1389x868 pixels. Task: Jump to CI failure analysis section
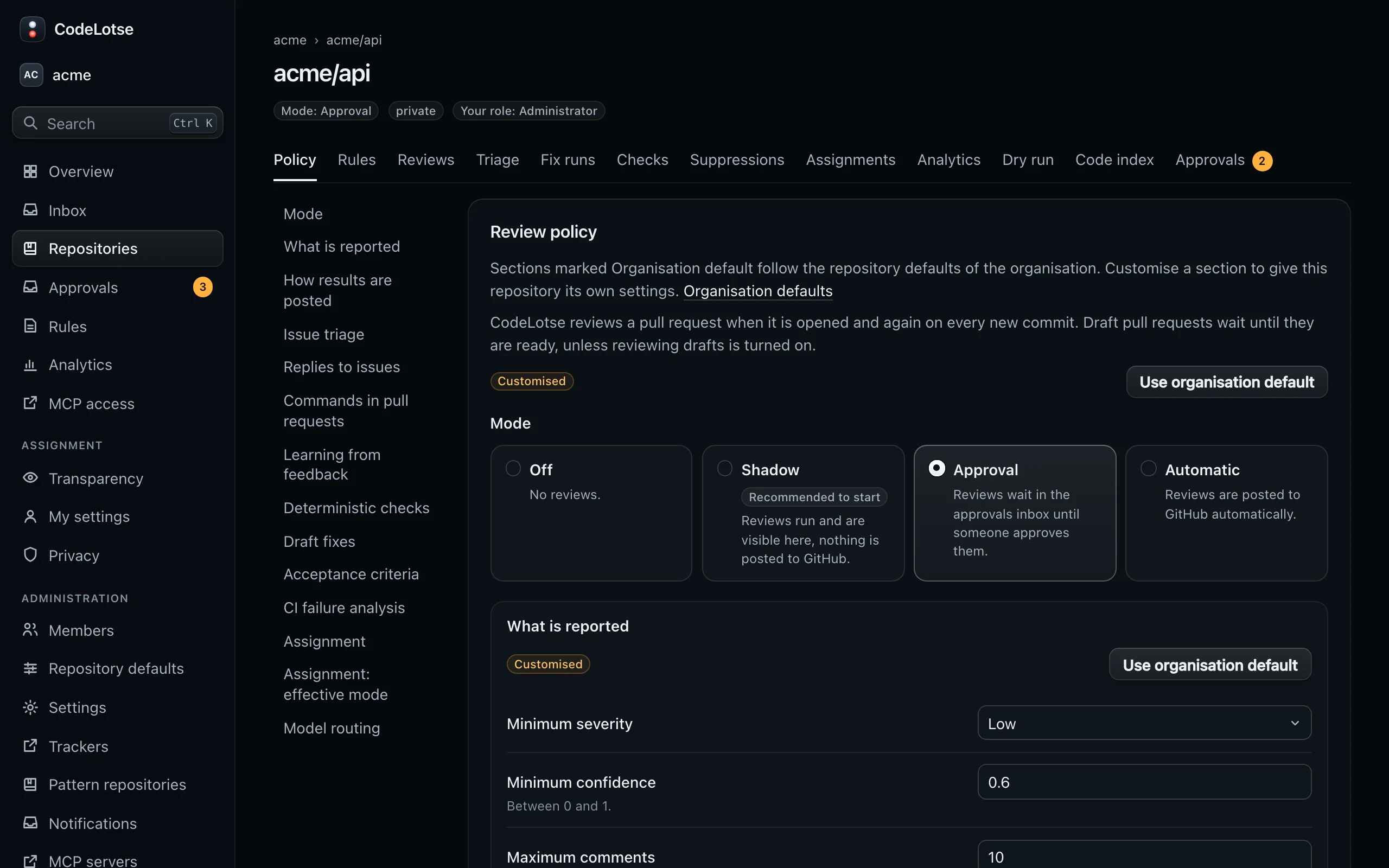tap(345, 608)
